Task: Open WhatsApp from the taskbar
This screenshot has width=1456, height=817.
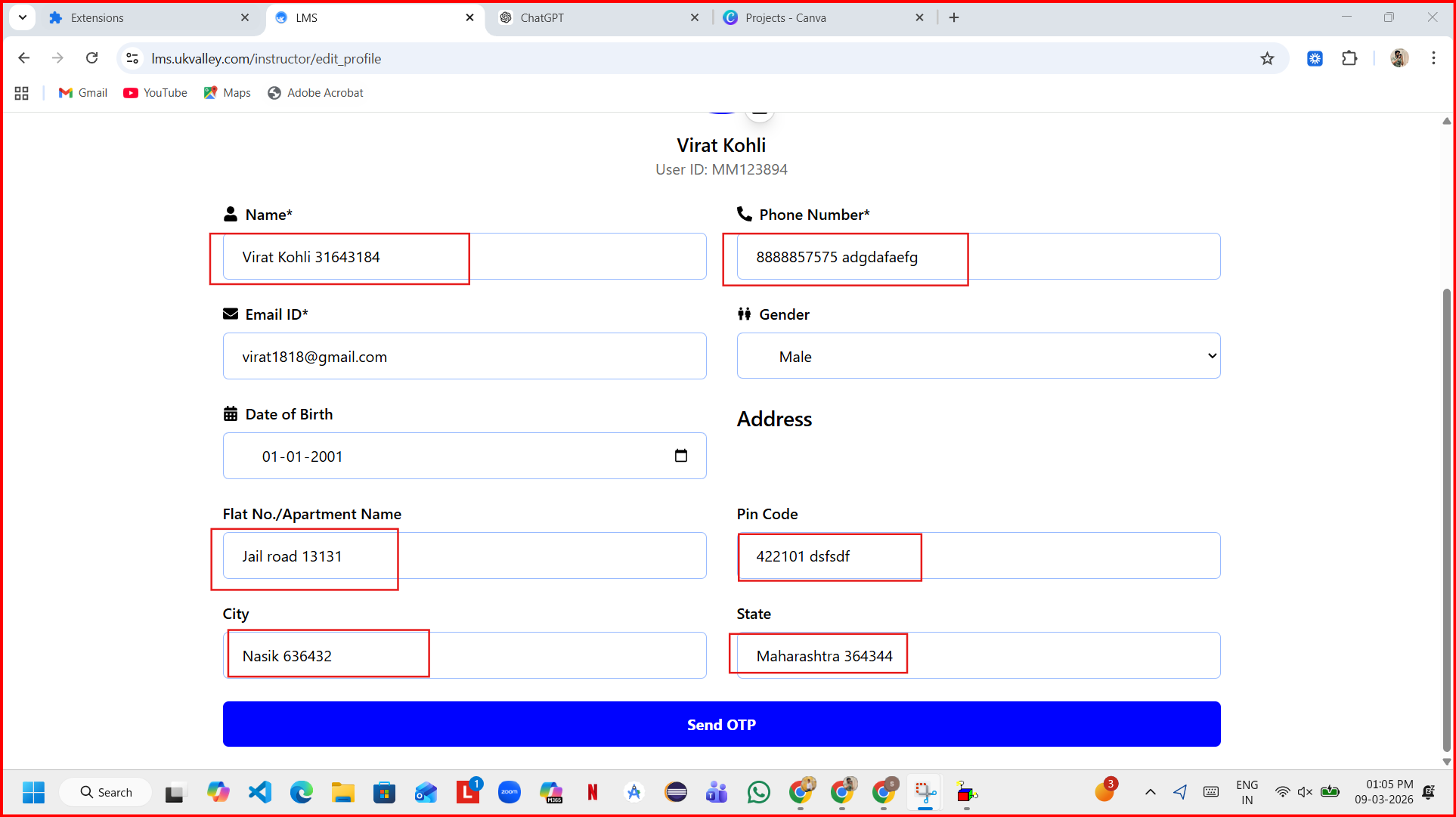Action: (758, 792)
